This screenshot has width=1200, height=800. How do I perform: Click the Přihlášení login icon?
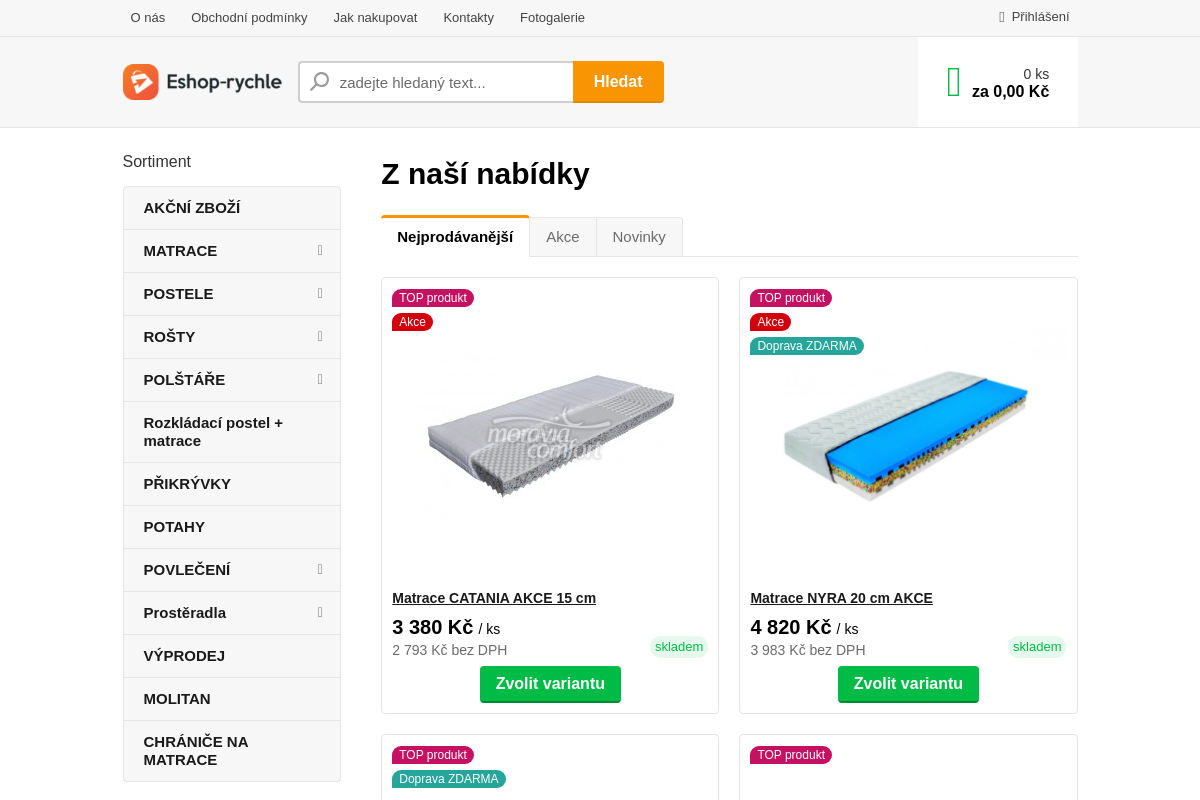coord(1001,16)
